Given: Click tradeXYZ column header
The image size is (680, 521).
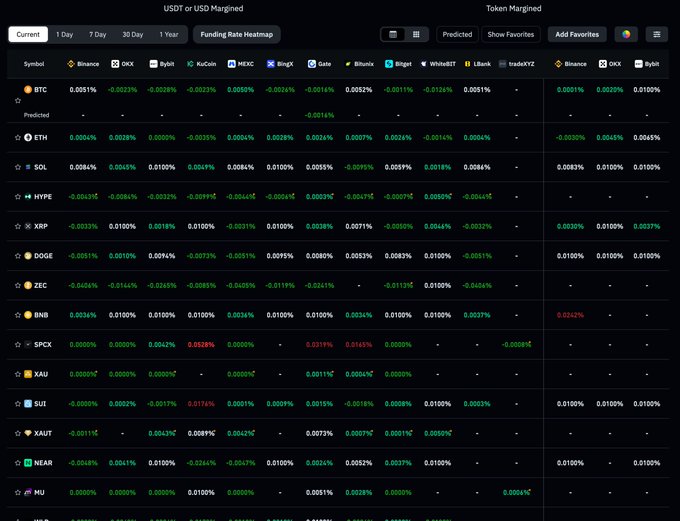Looking at the screenshot, I should pos(517,64).
